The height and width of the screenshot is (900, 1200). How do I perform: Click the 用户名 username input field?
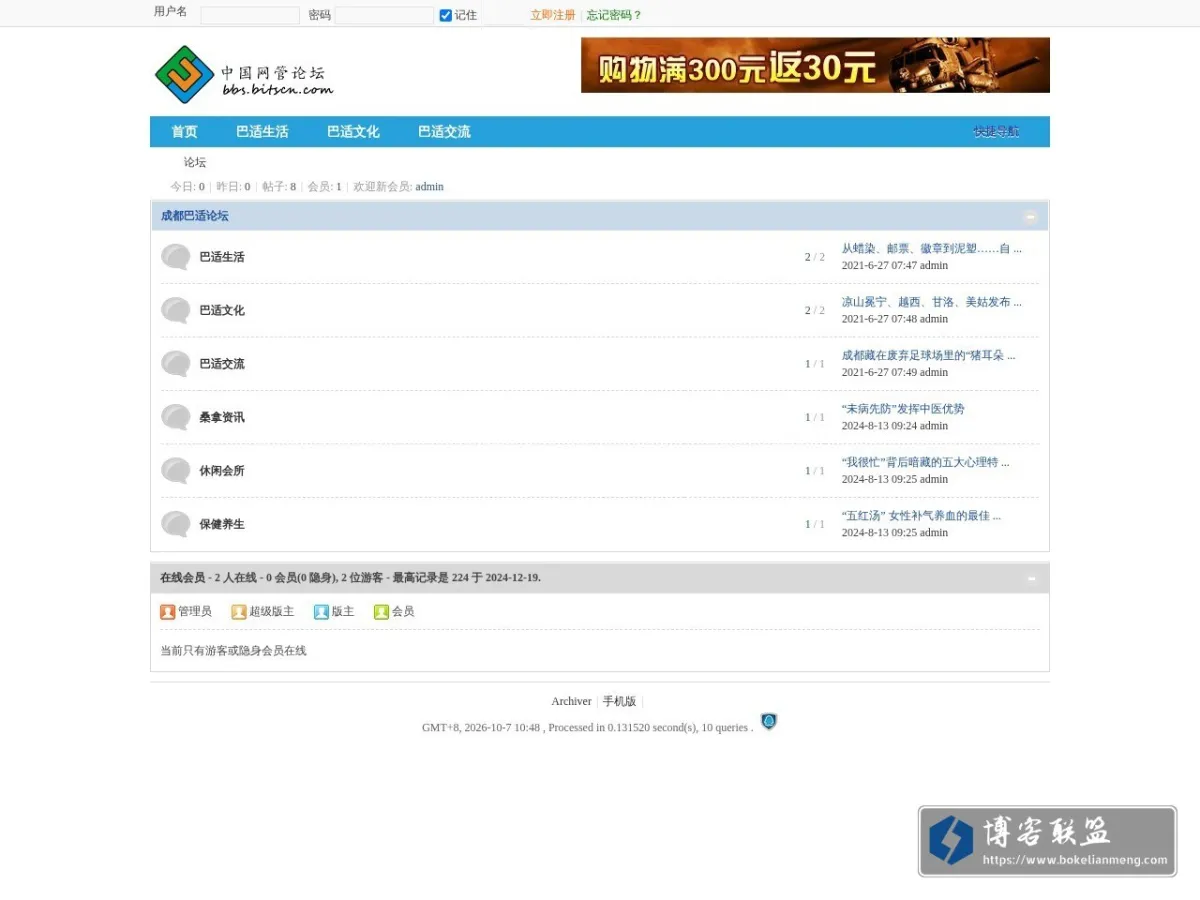[x=250, y=16]
